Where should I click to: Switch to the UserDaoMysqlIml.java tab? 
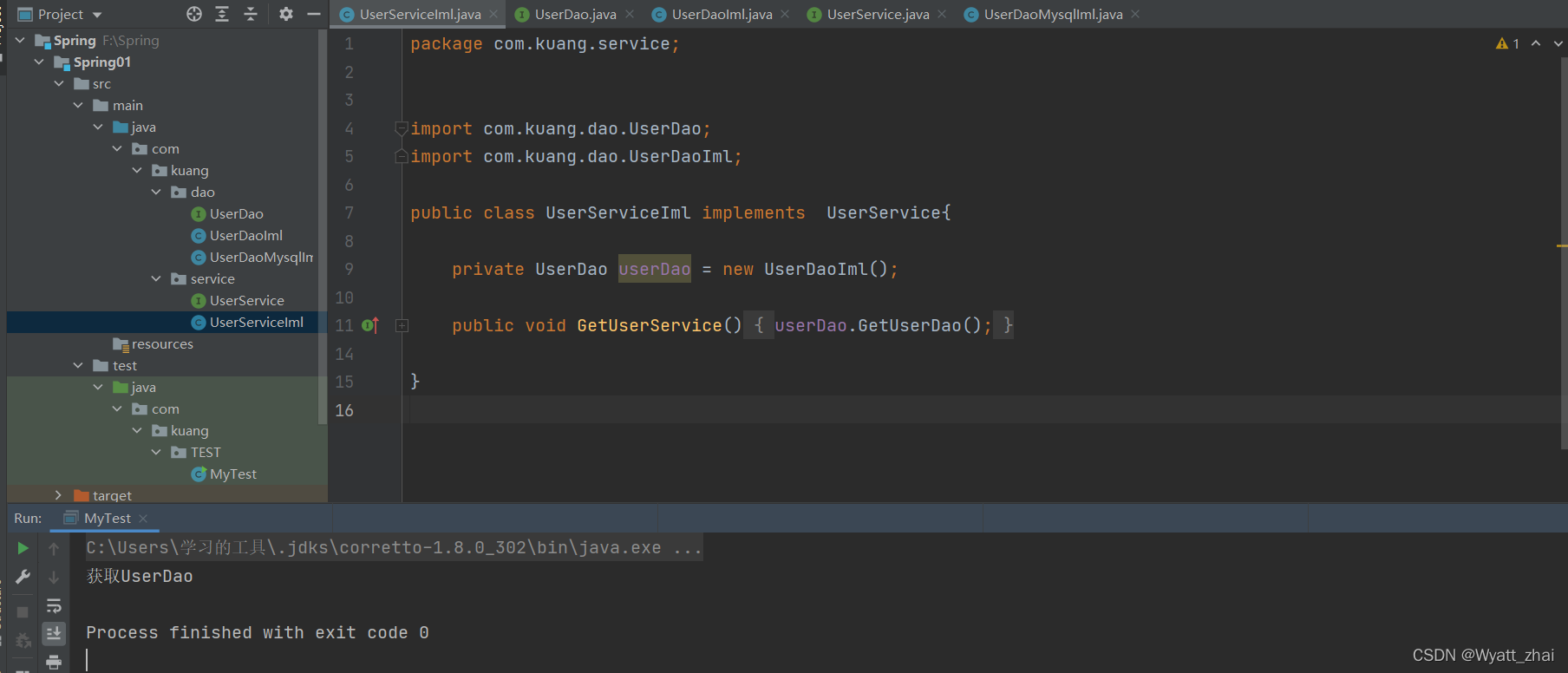pyautogui.click(x=1053, y=14)
